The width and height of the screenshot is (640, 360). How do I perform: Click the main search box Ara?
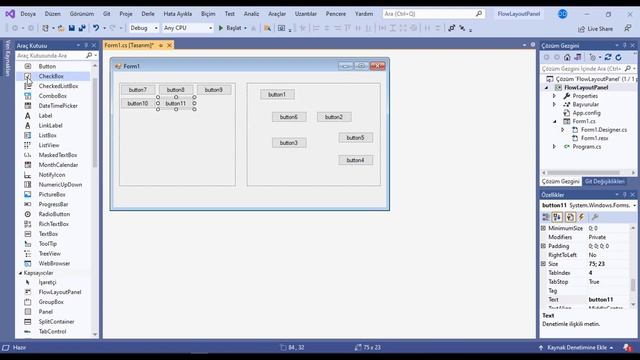[x=433, y=14]
